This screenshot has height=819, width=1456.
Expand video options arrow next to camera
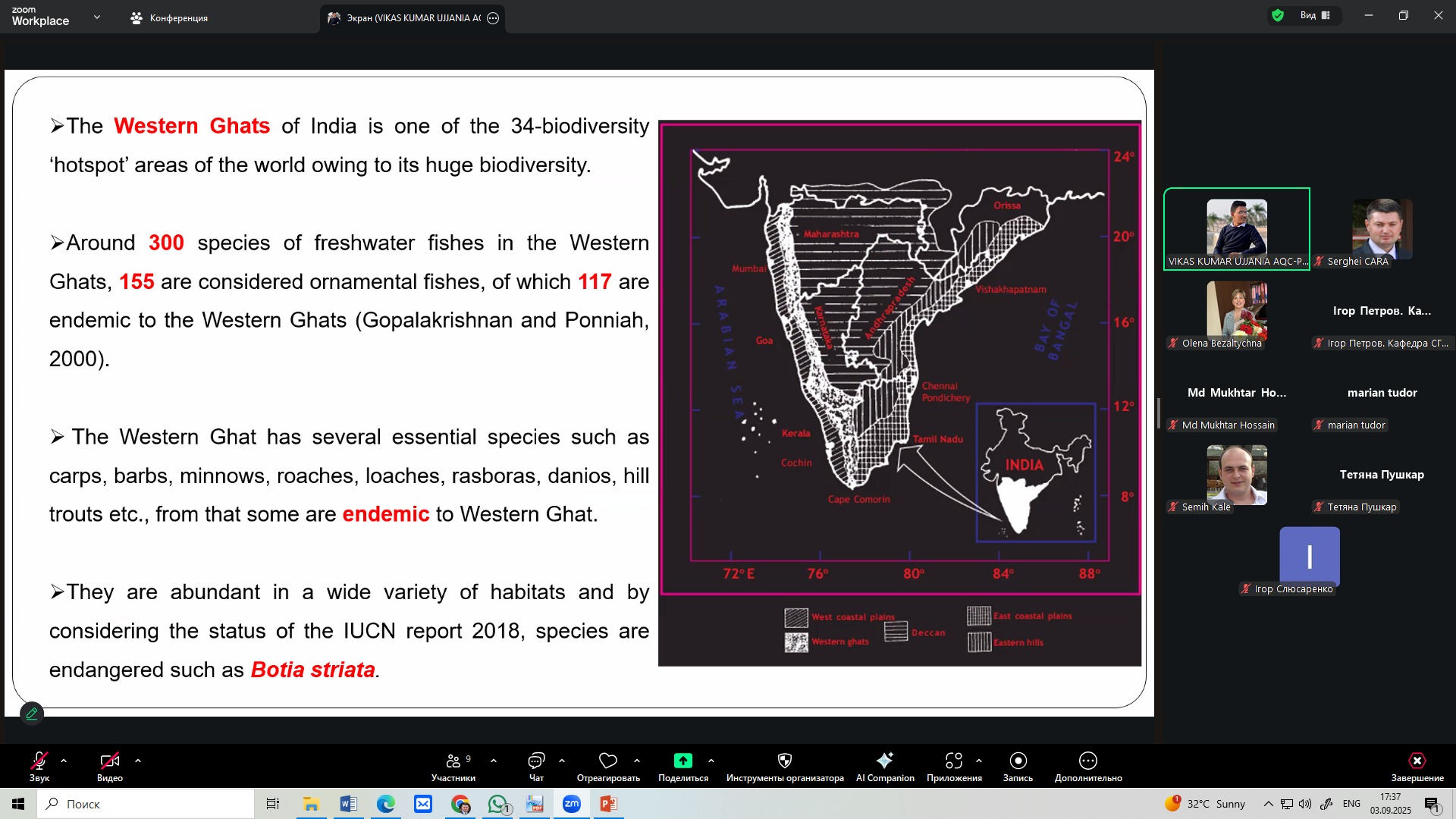pos(138,761)
